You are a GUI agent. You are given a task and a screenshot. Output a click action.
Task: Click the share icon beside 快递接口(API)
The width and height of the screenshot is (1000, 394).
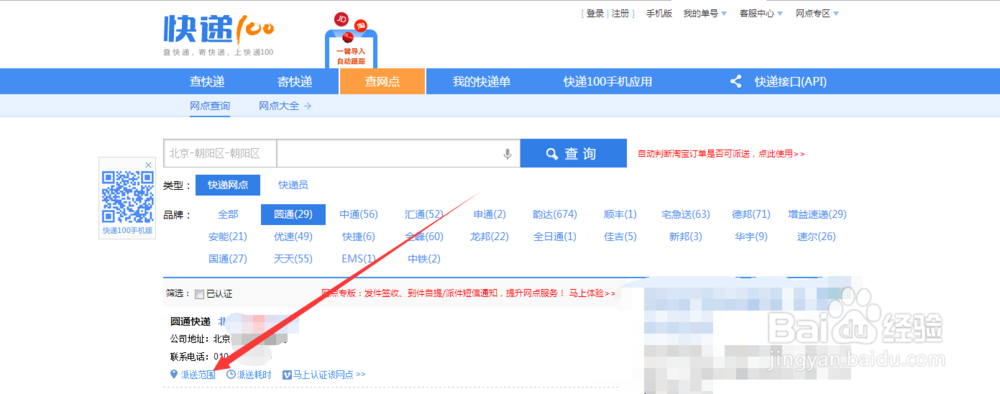[736, 82]
